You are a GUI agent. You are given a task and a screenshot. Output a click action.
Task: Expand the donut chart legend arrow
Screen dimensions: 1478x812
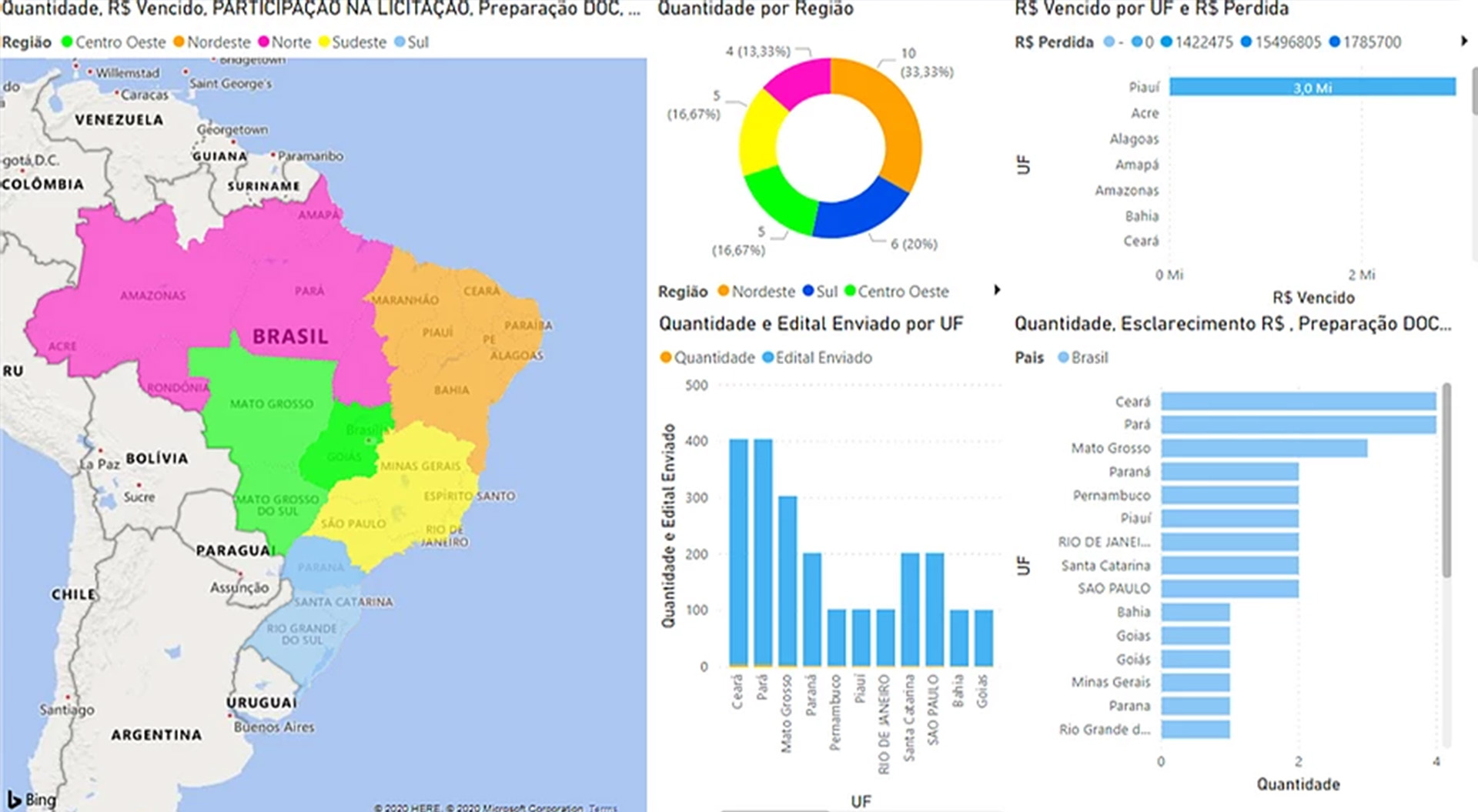coord(997,290)
